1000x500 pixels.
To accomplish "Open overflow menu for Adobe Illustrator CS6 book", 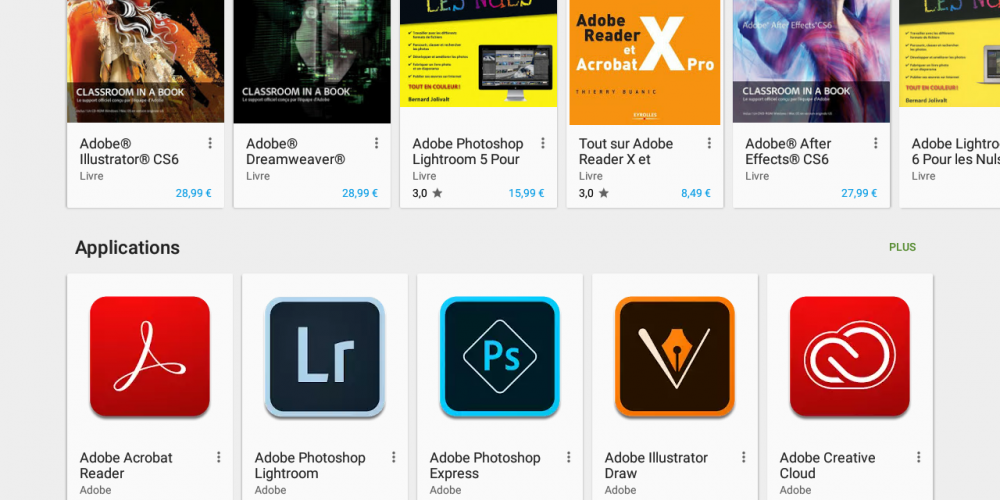I will pyautogui.click(x=210, y=143).
